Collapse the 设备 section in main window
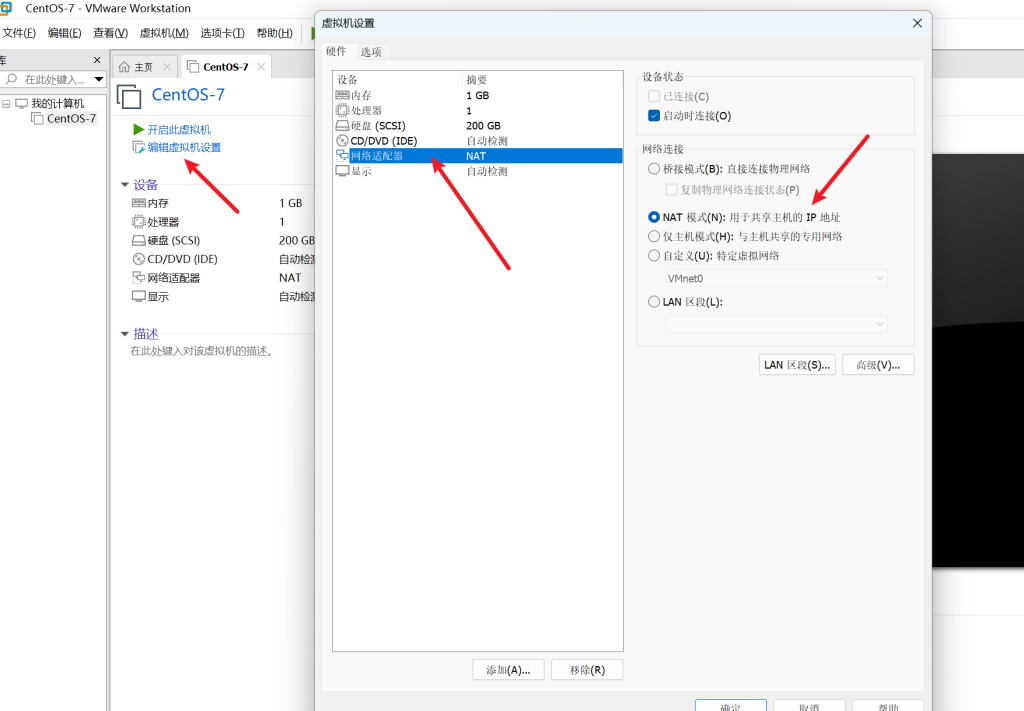Screen dimensions: 1024x711 pyautogui.click(x=125, y=185)
